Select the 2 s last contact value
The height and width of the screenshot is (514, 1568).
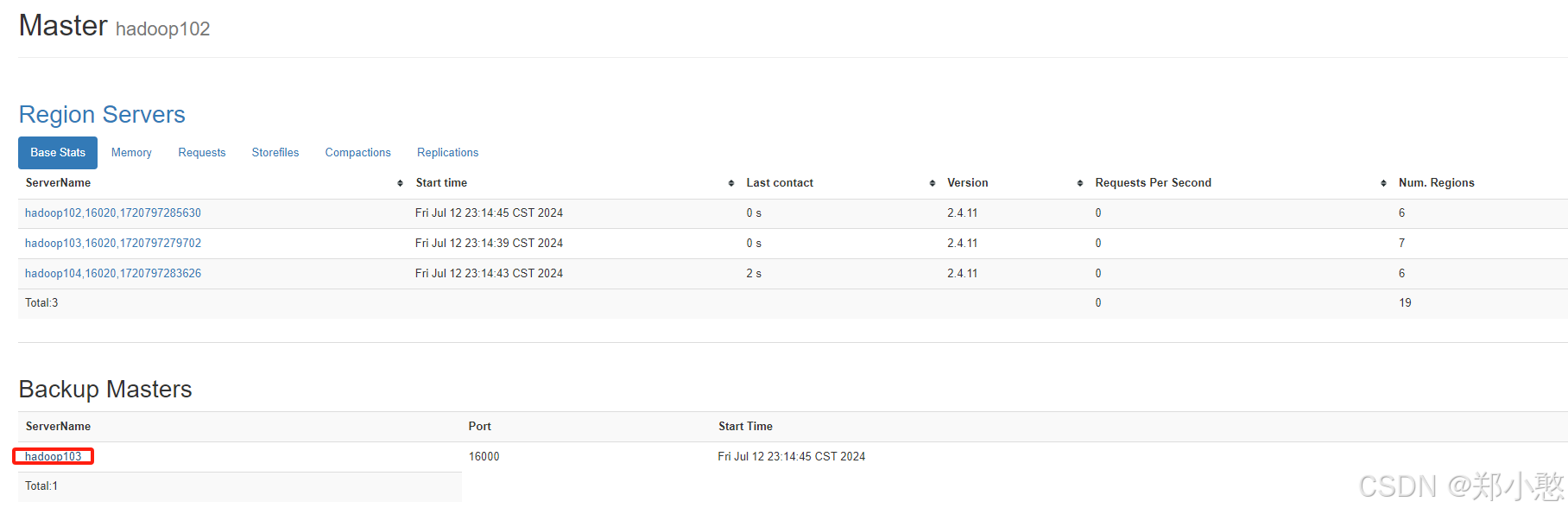click(x=754, y=274)
